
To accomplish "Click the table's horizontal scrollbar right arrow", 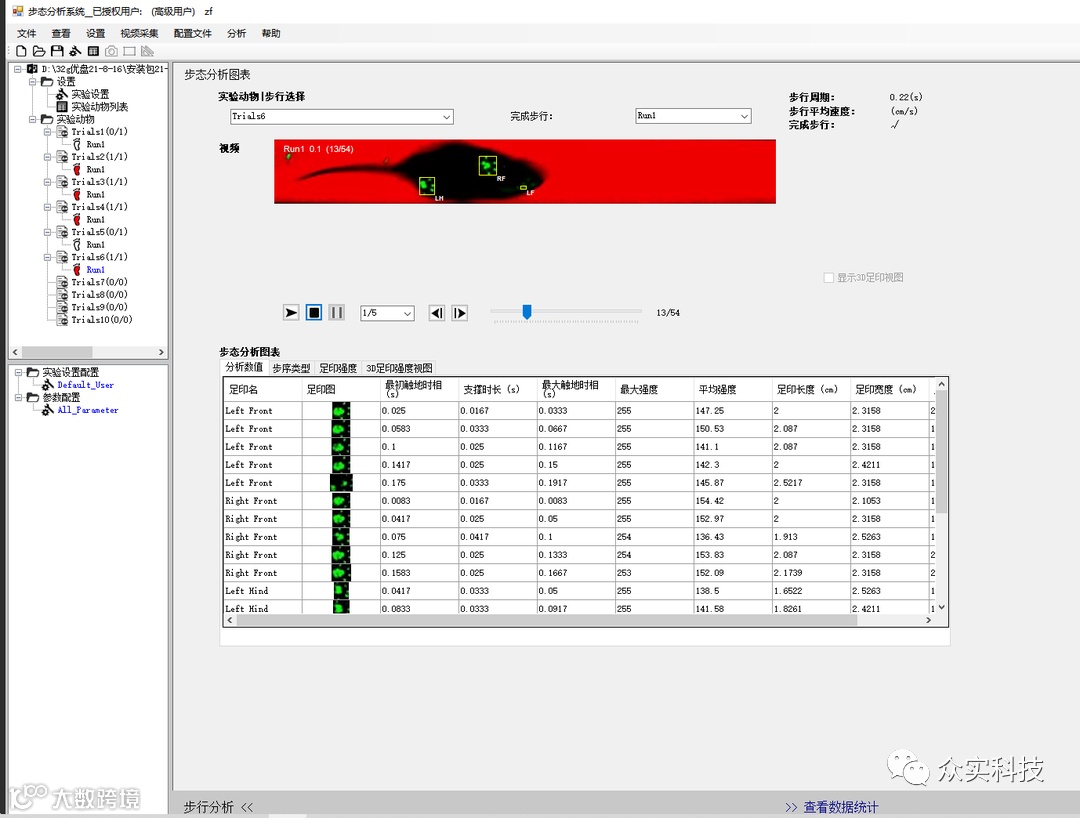I will point(928,620).
